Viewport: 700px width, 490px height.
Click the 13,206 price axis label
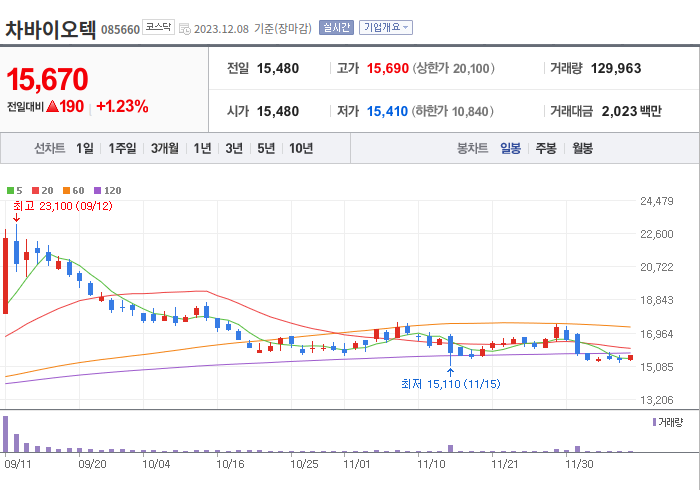click(656, 400)
